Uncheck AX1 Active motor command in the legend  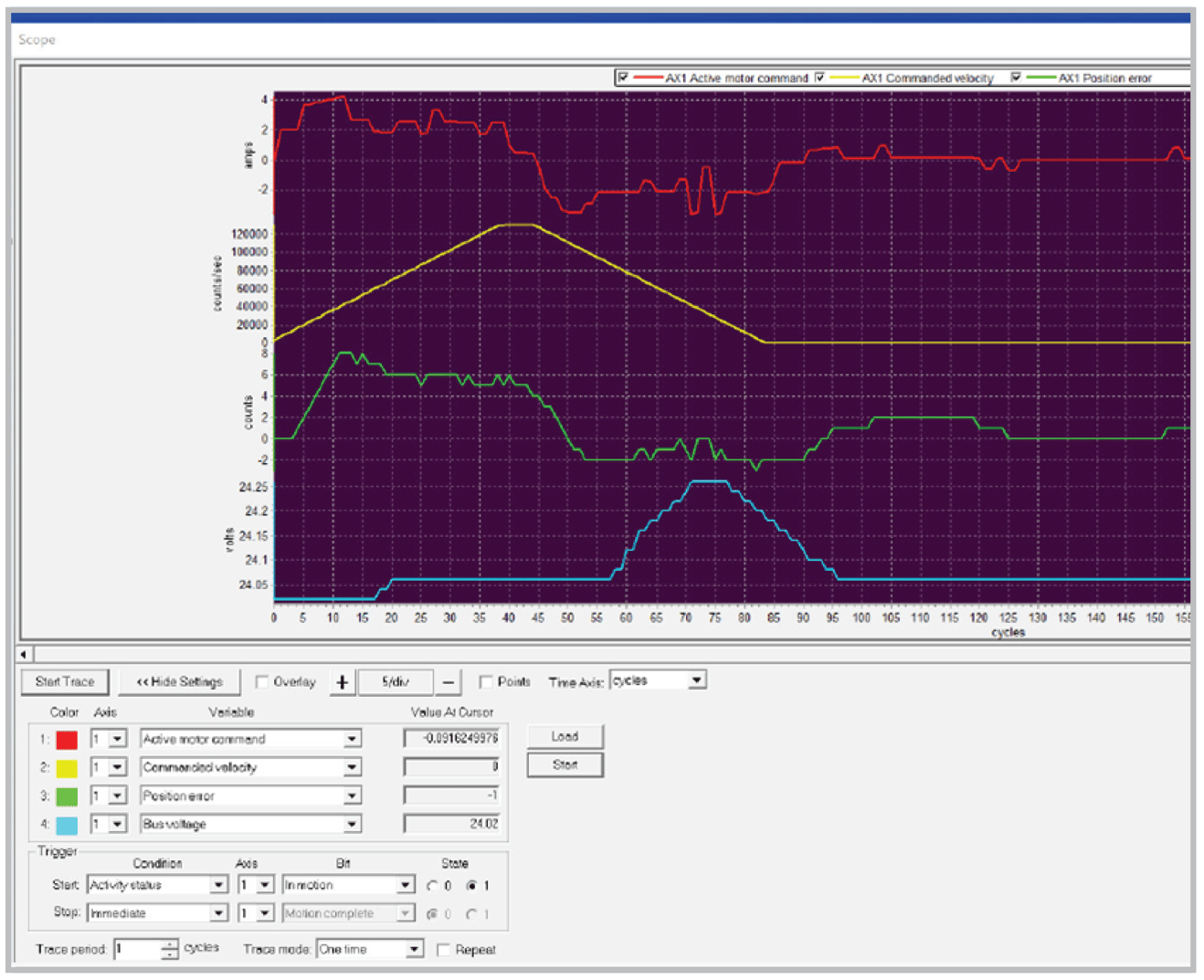(624, 78)
